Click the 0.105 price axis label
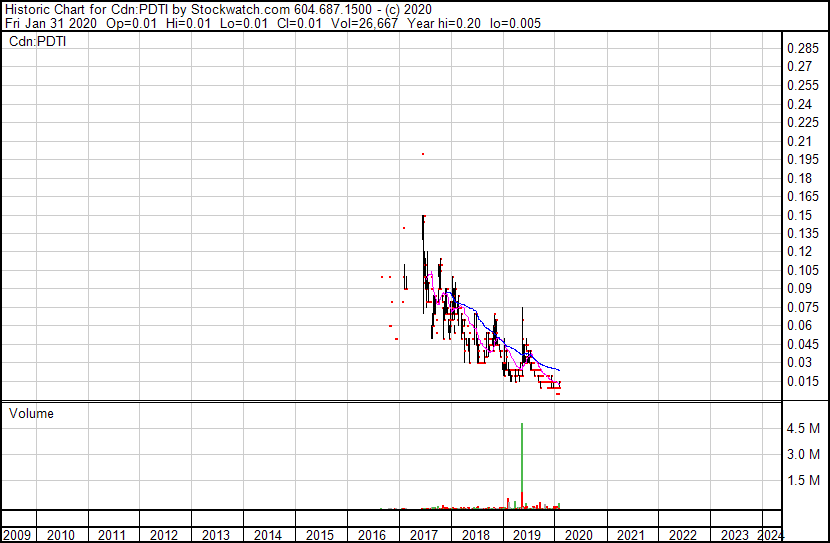 click(803, 270)
